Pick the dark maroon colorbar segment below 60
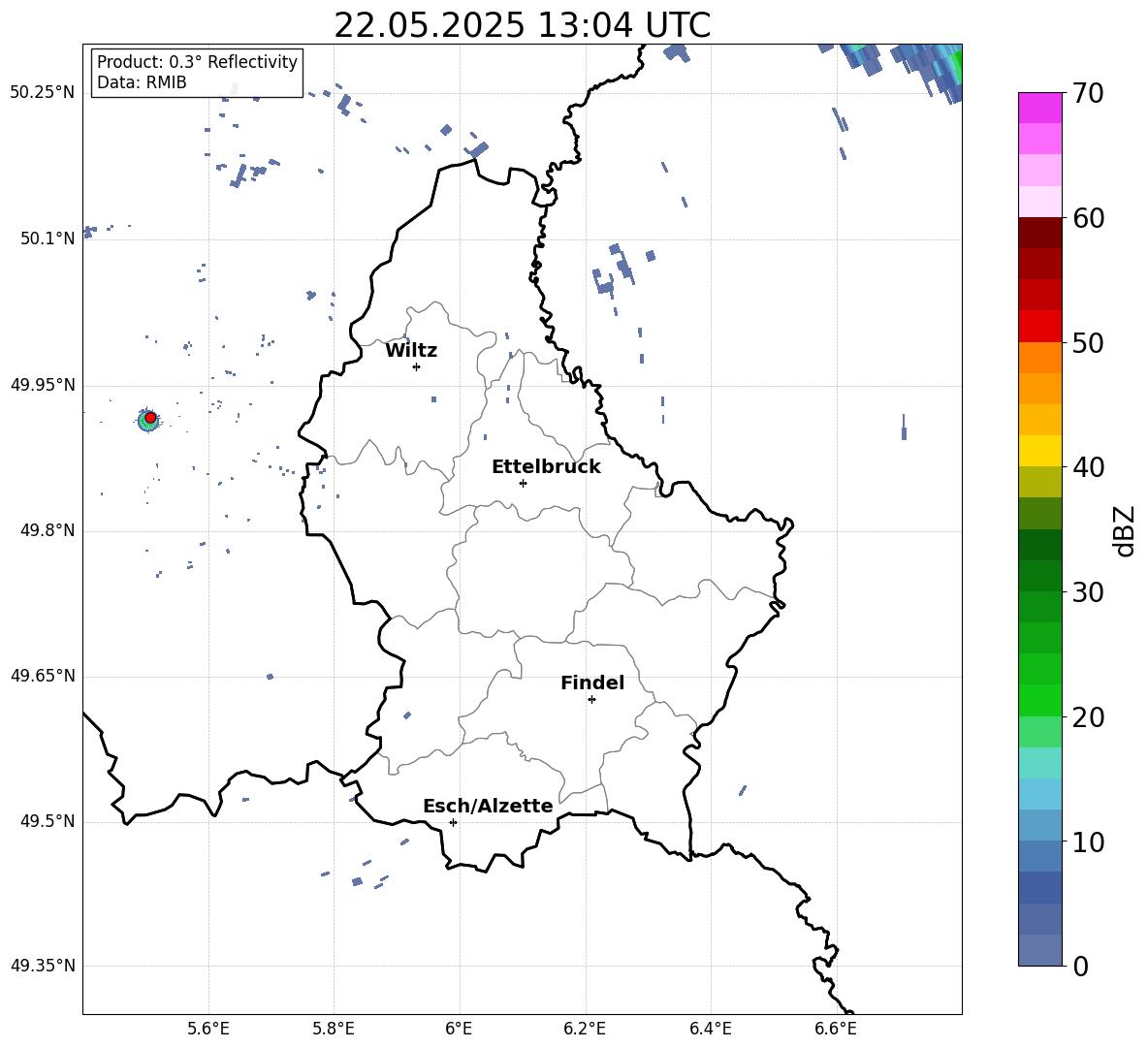 pyautogui.click(x=1039, y=234)
